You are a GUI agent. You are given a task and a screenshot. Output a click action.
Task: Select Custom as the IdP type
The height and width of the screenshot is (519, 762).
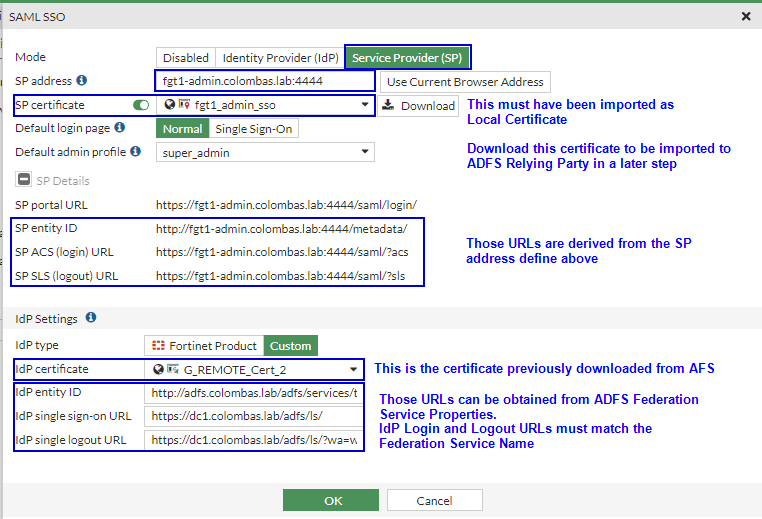click(291, 346)
